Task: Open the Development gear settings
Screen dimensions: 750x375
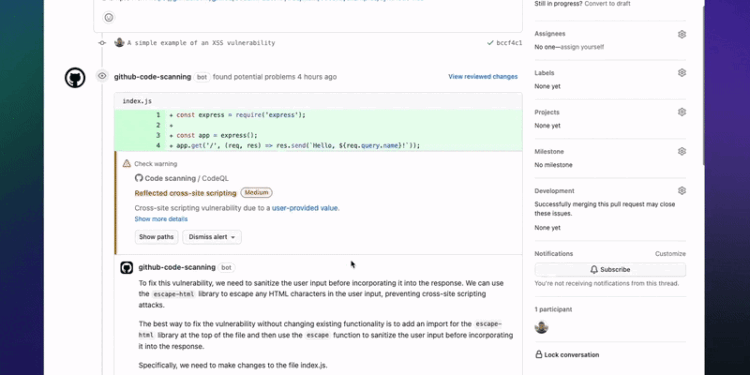Action: pyautogui.click(x=682, y=190)
